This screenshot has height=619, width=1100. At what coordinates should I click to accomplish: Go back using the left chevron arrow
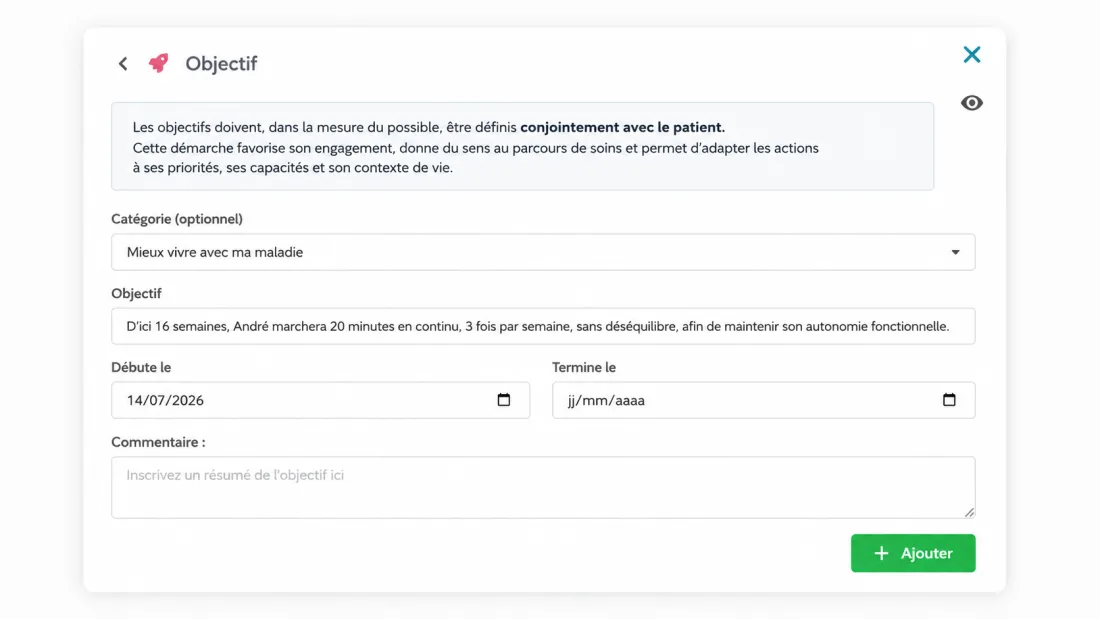pyautogui.click(x=123, y=64)
